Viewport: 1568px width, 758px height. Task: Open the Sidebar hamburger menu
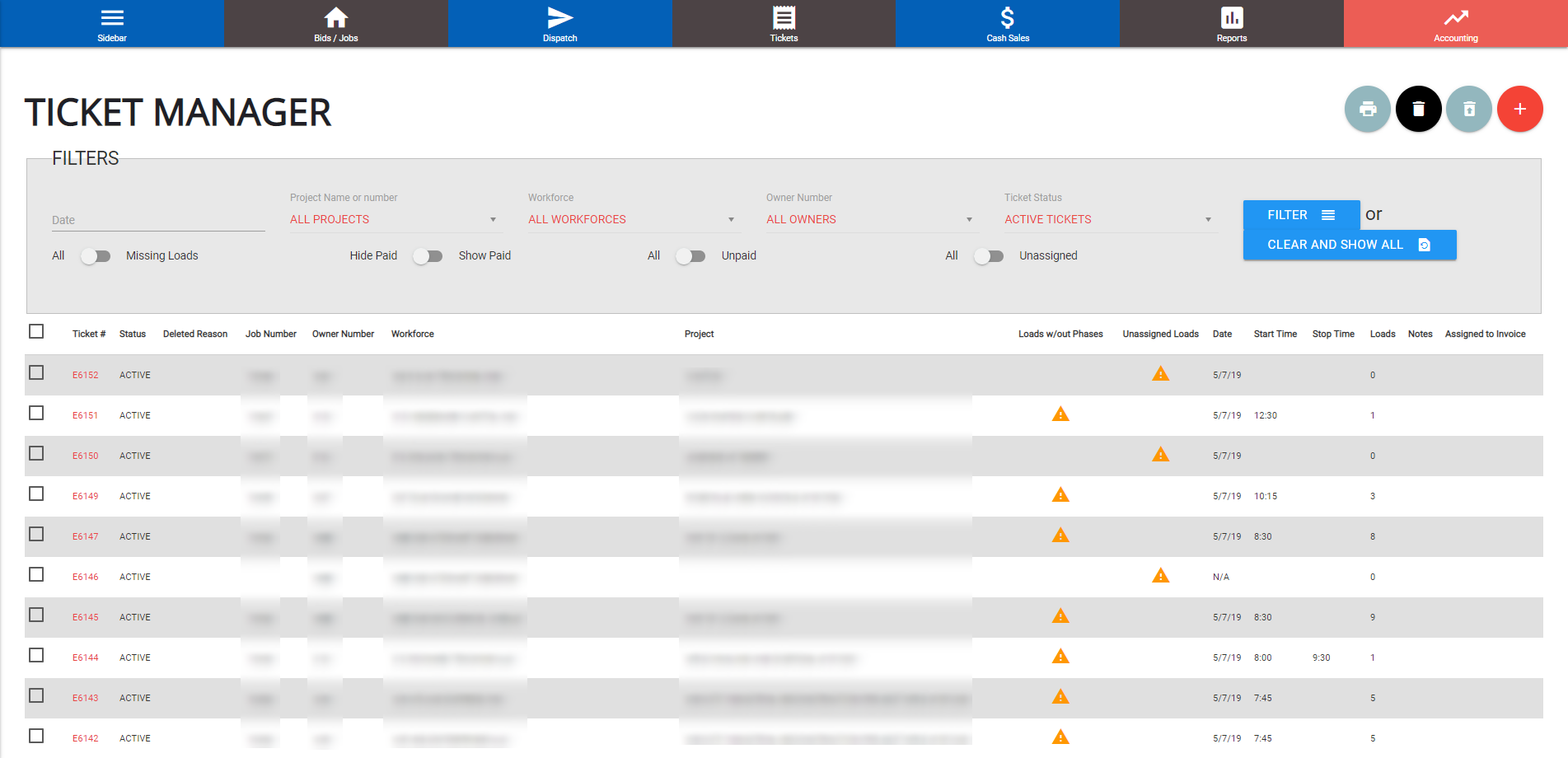click(112, 24)
